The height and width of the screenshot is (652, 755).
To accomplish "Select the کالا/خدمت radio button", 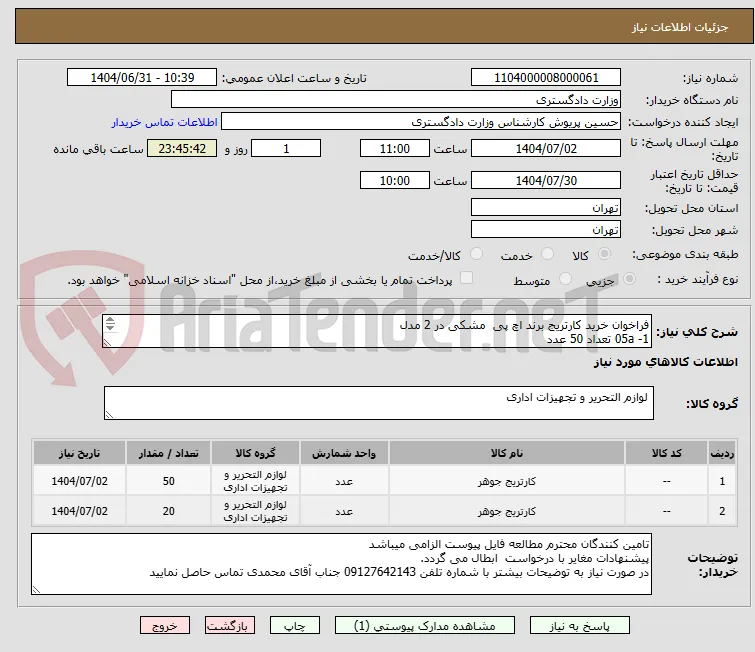I will (x=476, y=254).
